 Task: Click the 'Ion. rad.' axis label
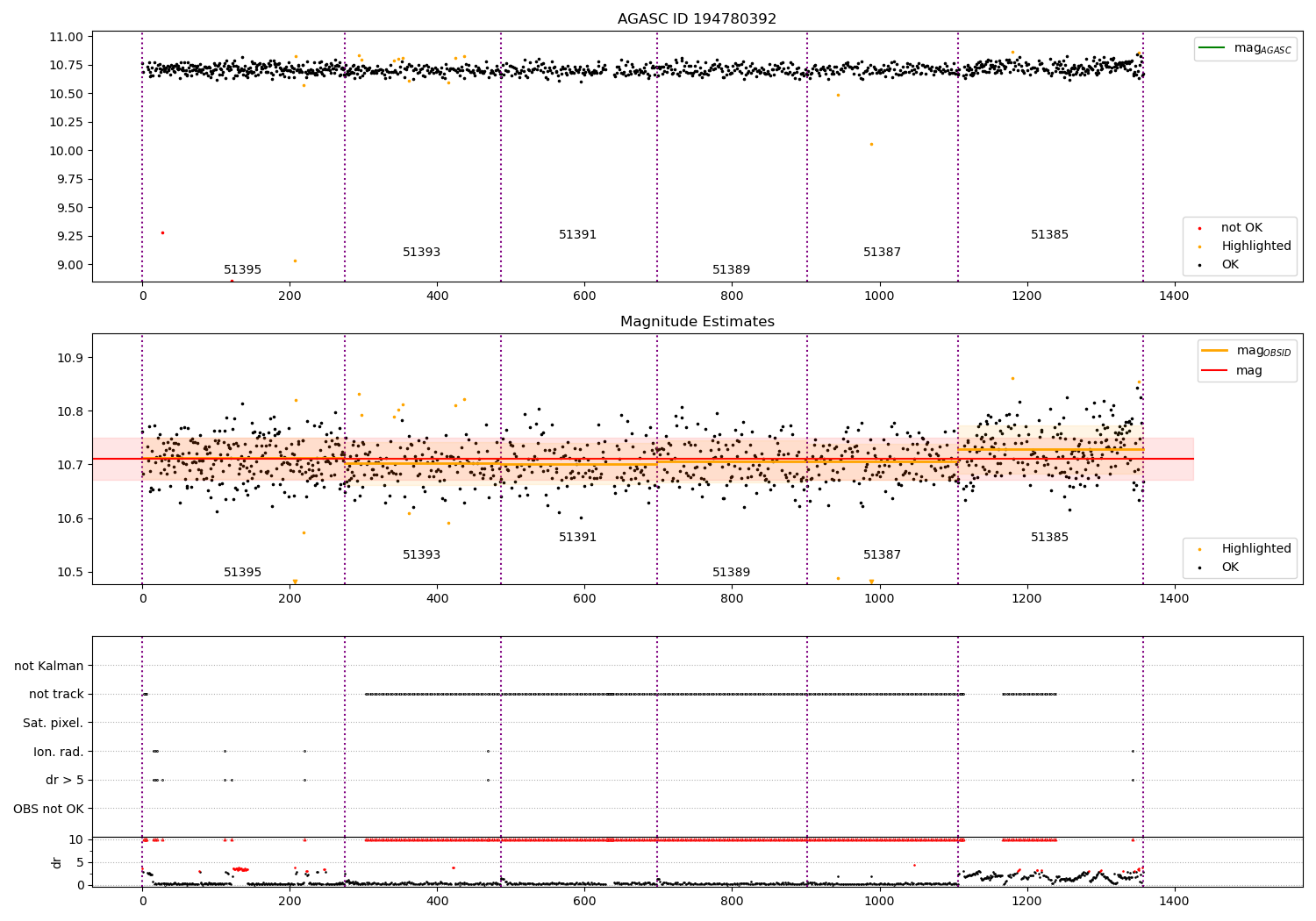point(59,752)
